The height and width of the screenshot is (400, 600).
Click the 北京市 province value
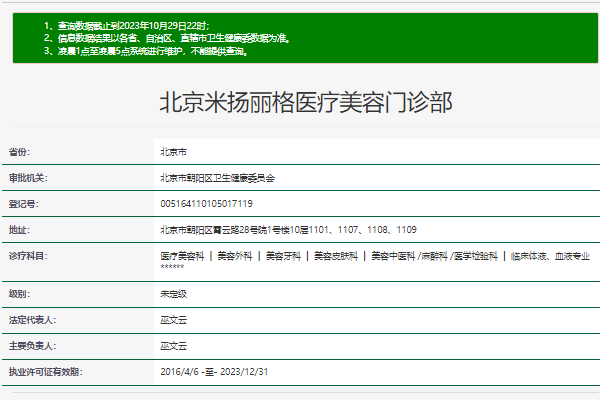tap(174, 152)
